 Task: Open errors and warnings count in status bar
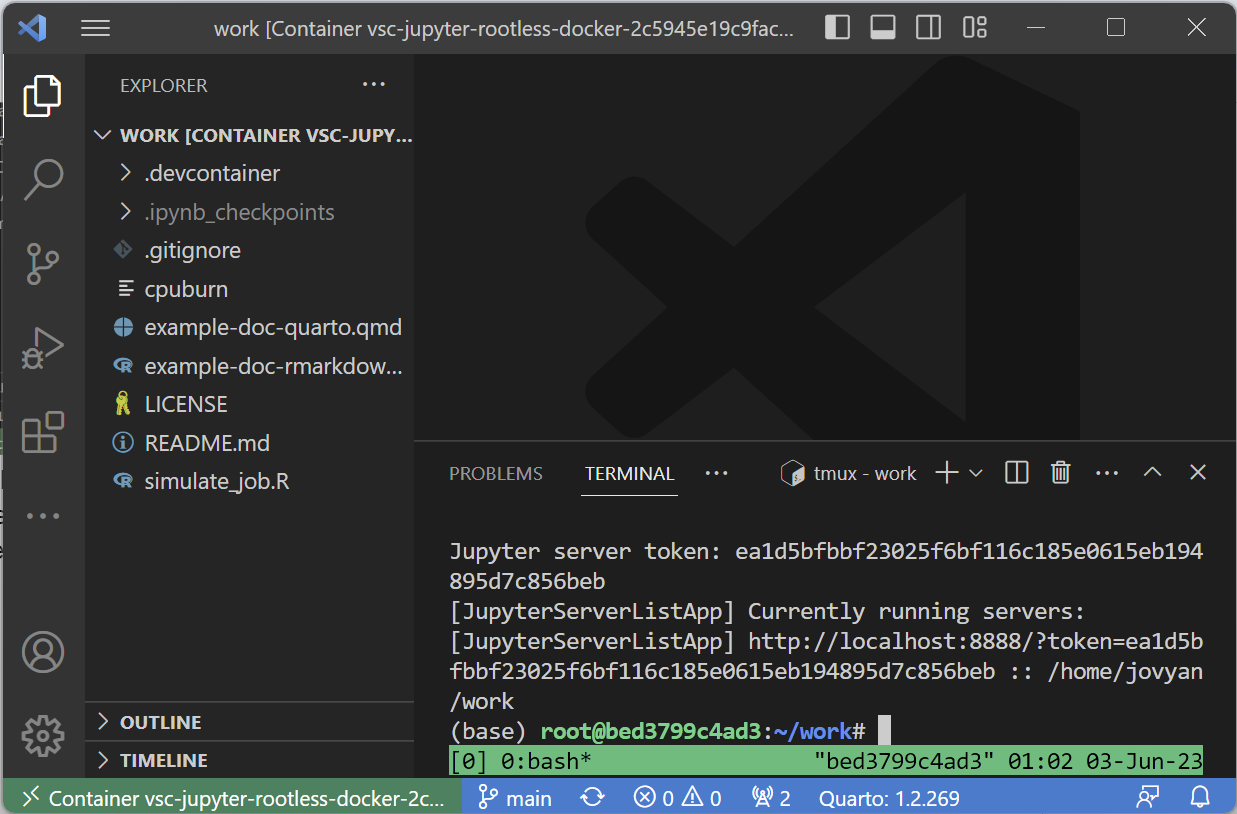(678, 797)
